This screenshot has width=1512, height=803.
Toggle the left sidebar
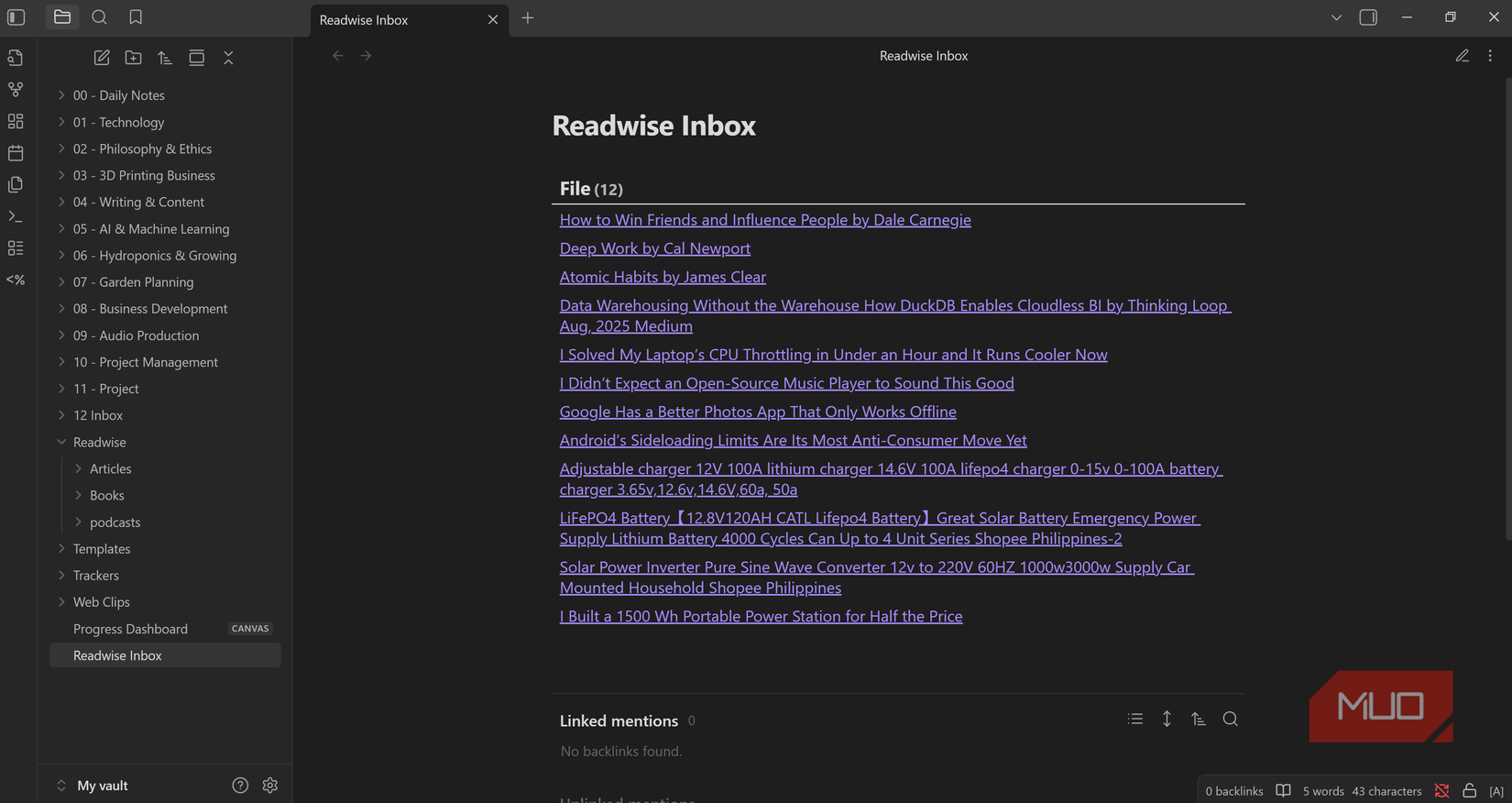(x=16, y=17)
